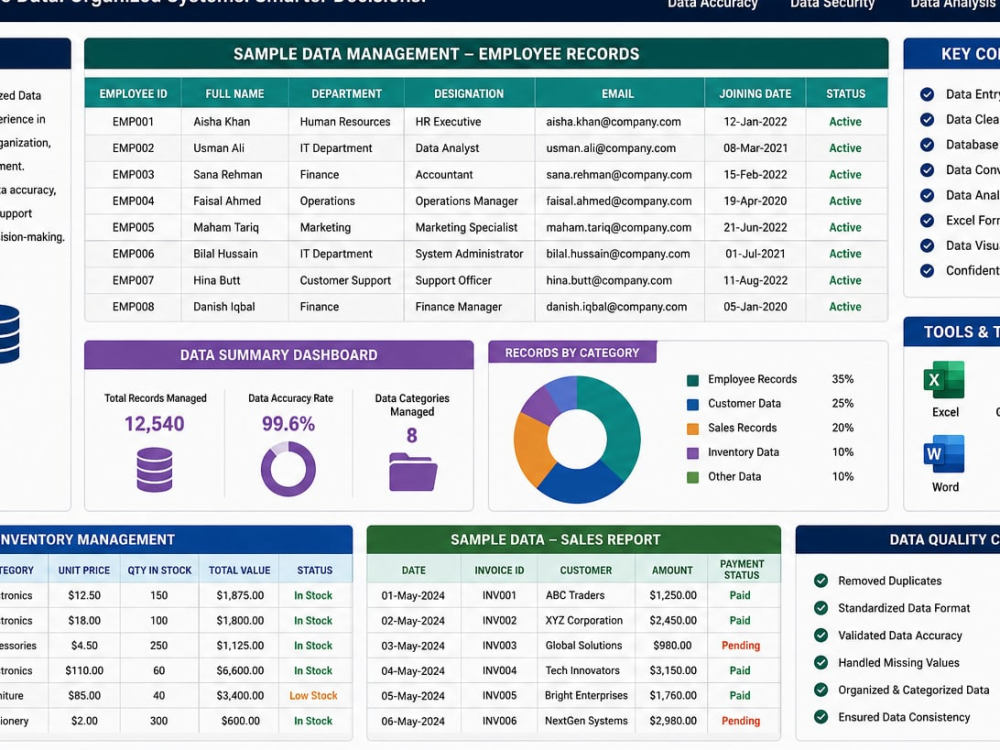Click blue check icon beside Data Conversion
1000x750 pixels.
coord(927,170)
